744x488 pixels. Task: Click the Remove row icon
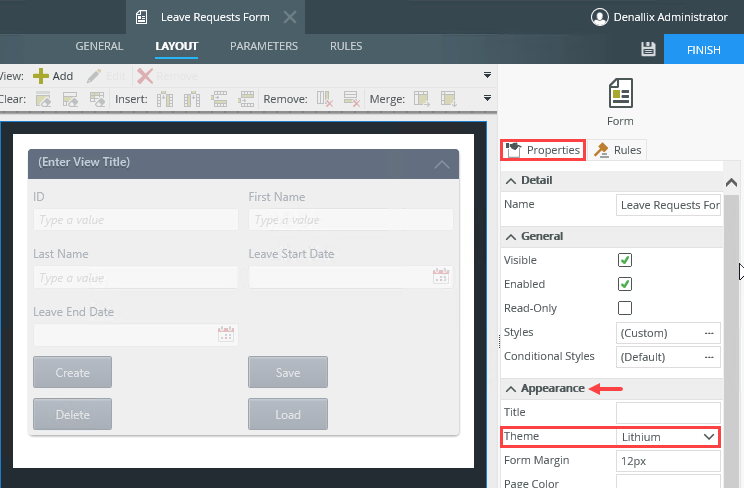click(x=352, y=99)
